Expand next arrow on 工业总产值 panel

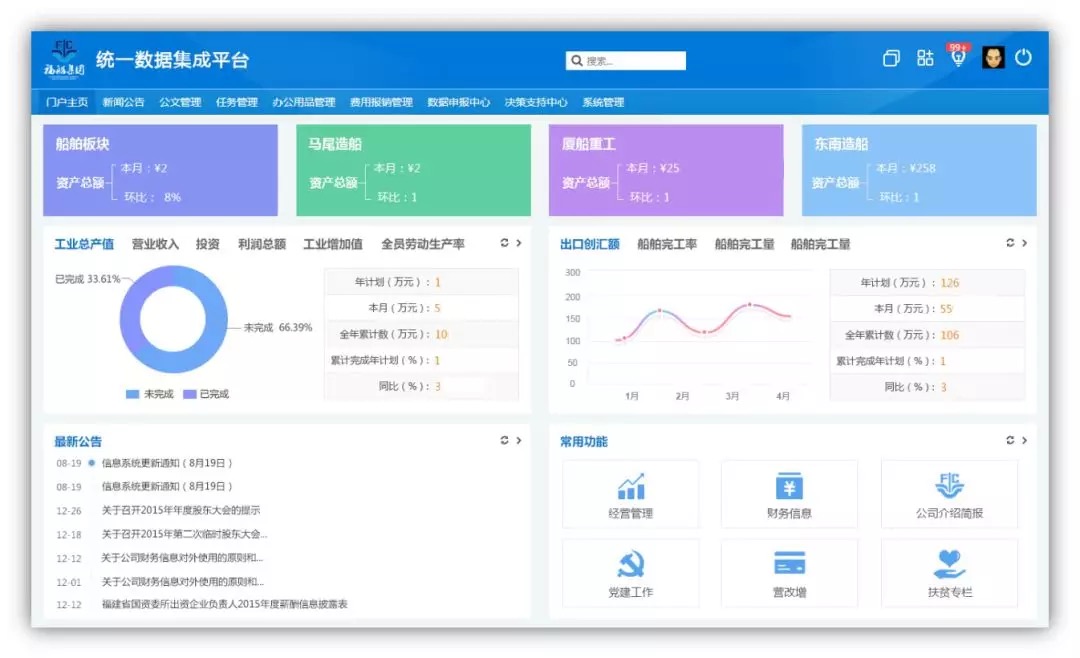click(x=519, y=243)
